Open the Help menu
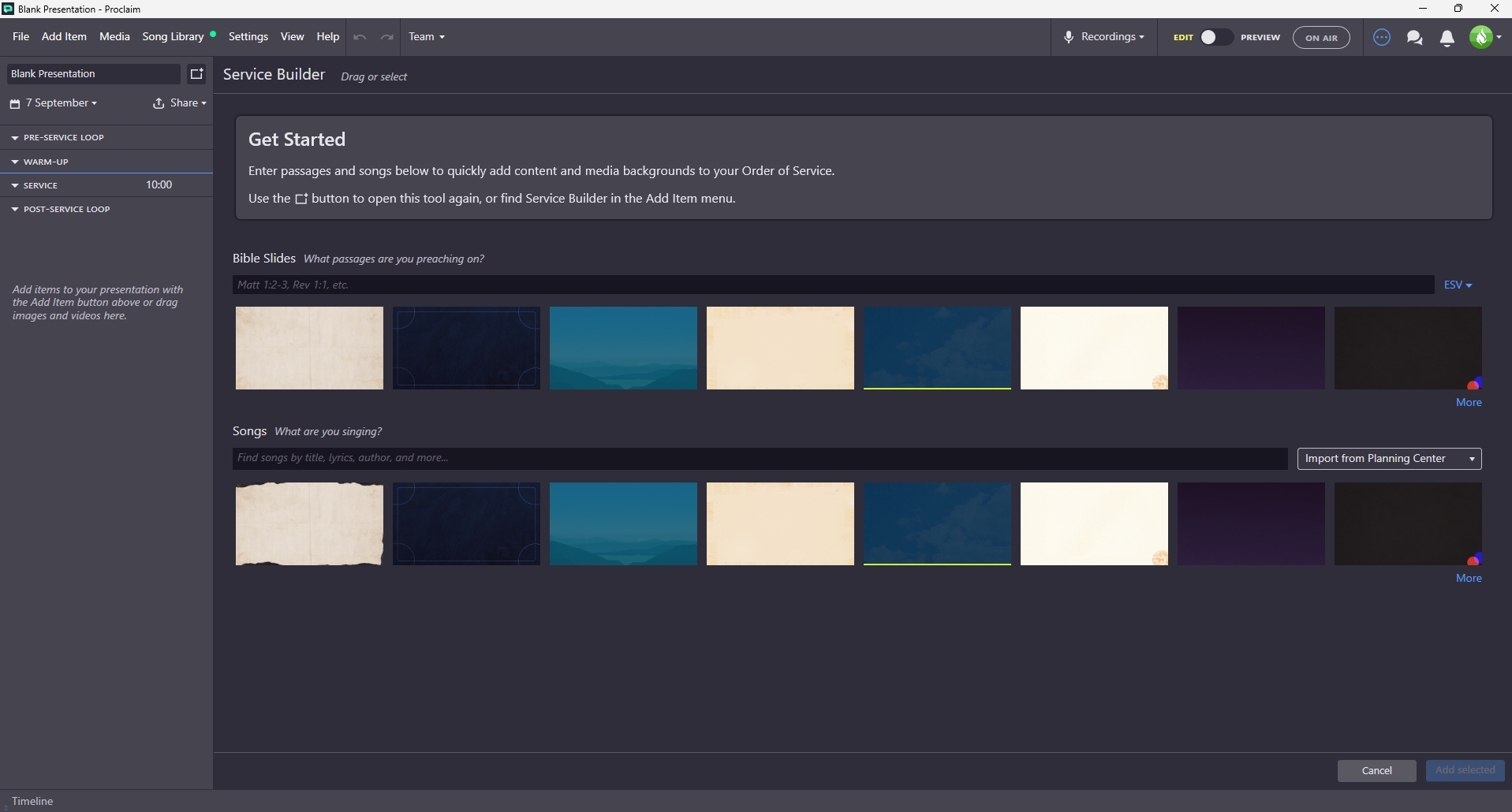This screenshot has width=1512, height=812. [x=327, y=36]
